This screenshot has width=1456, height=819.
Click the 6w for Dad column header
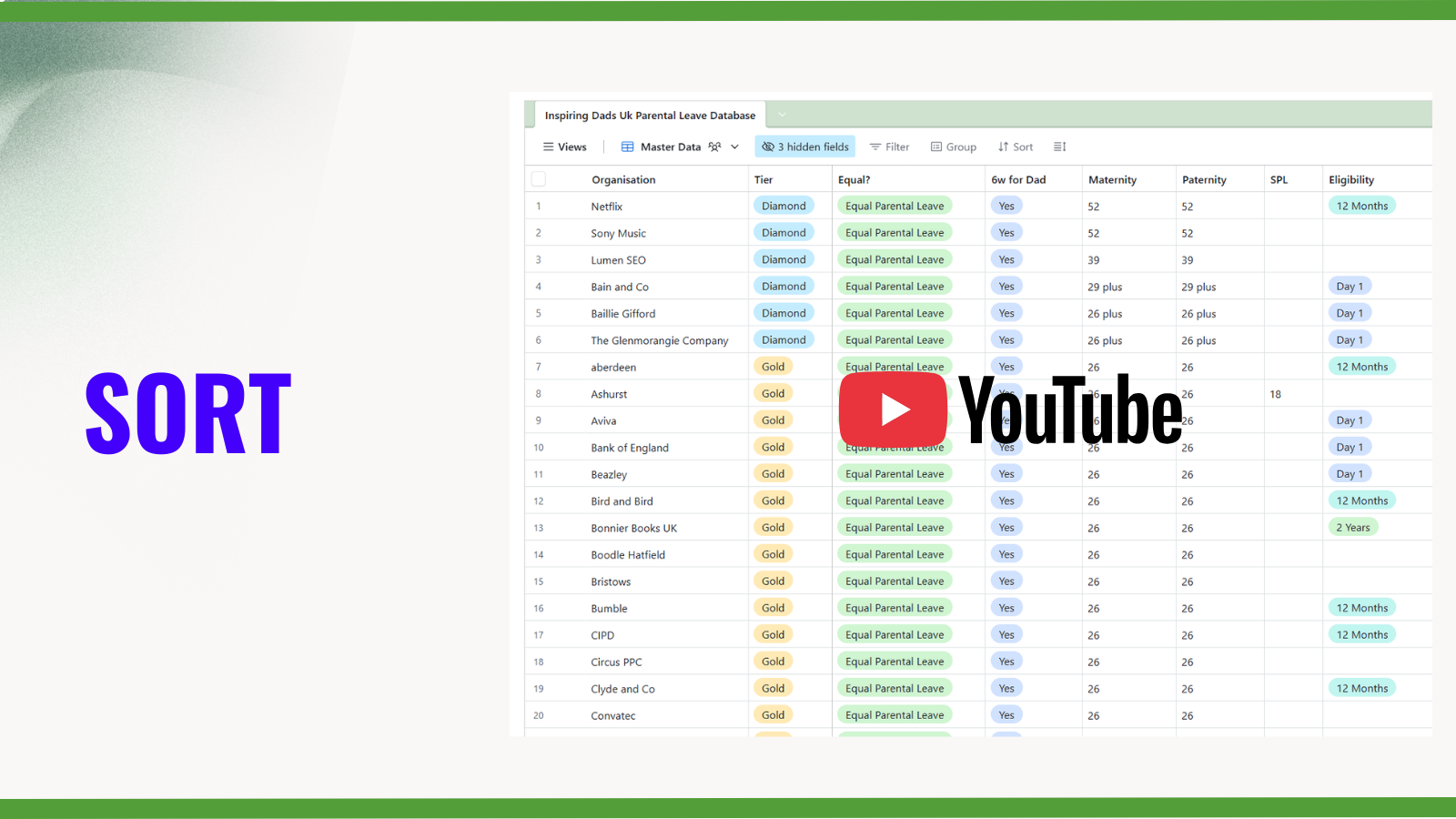click(x=1018, y=180)
